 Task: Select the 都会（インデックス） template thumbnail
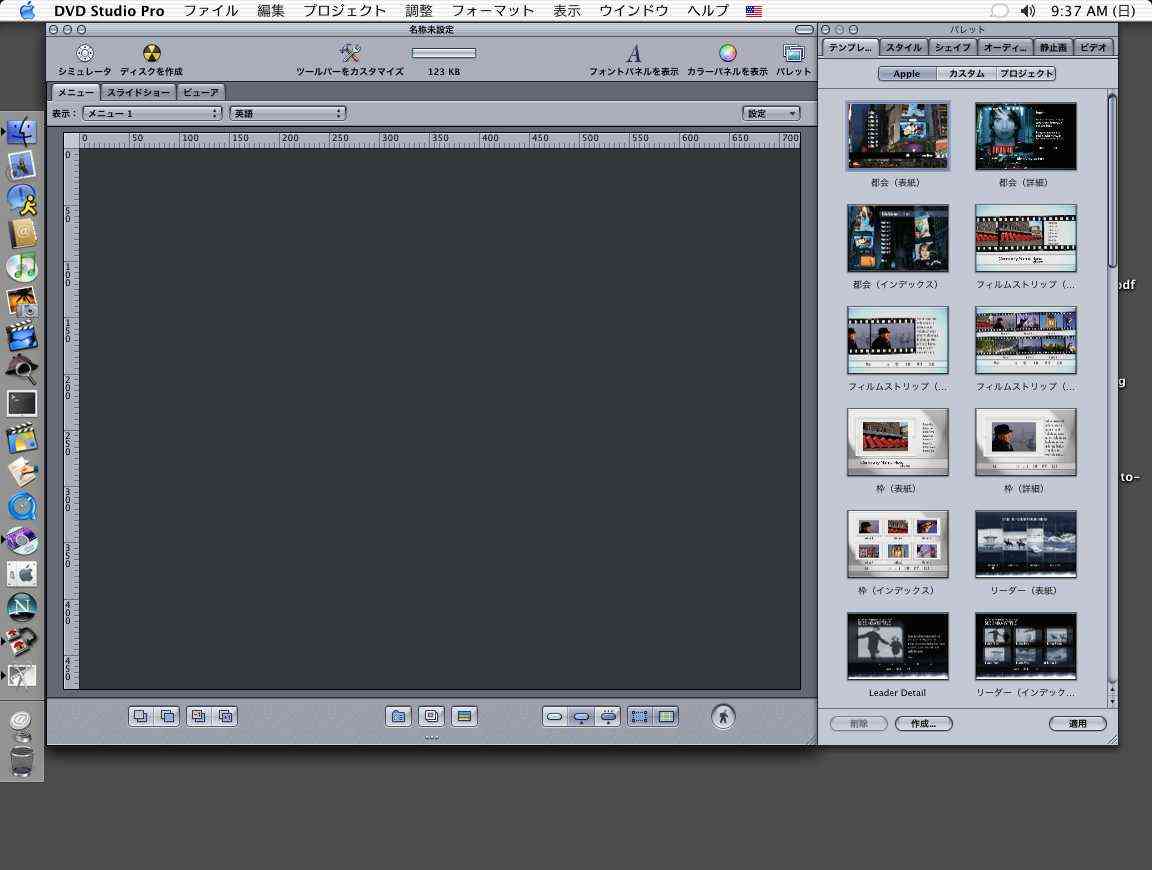(x=898, y=238)
